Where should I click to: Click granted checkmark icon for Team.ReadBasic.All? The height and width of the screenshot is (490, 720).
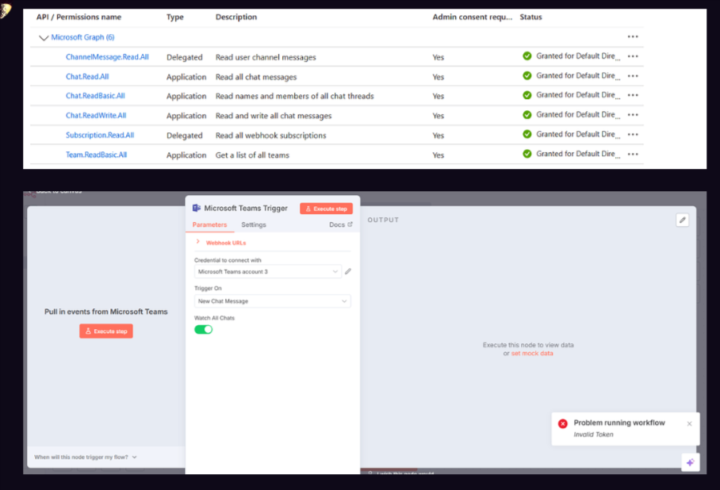coord(527,154)
